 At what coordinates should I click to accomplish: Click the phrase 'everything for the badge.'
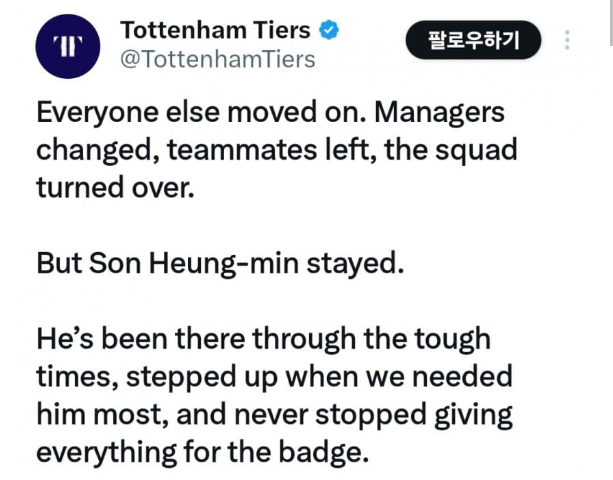point(203,452)
